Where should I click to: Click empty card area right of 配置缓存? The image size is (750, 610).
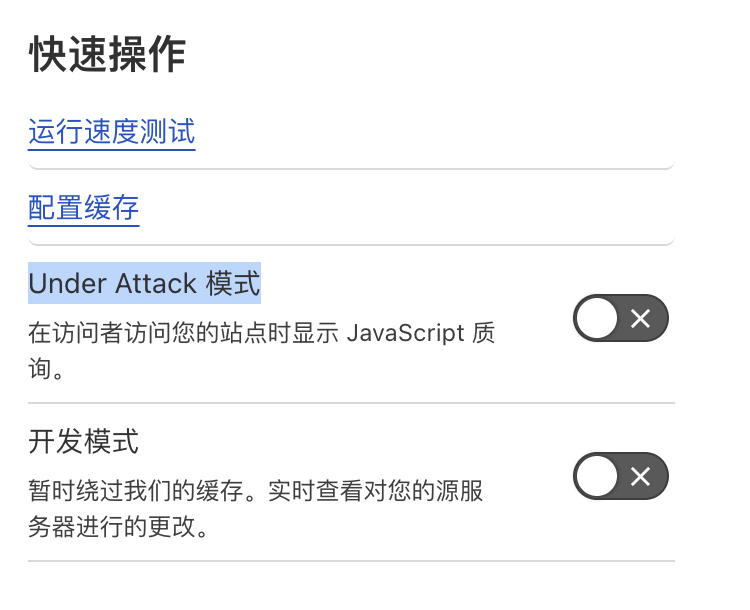coord(407,208)
